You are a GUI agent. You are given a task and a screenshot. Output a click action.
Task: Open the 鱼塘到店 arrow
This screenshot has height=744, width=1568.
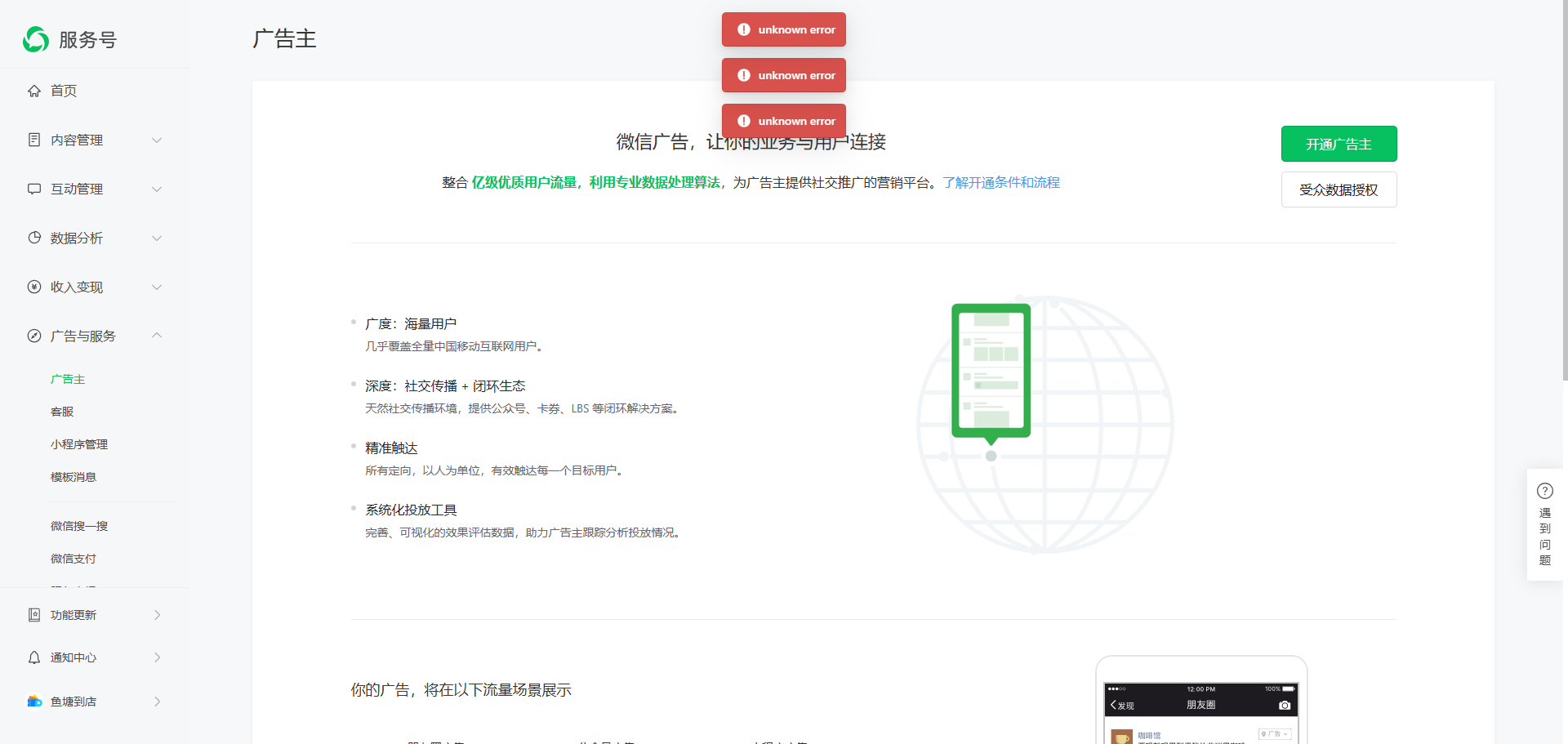pos(158,702)
